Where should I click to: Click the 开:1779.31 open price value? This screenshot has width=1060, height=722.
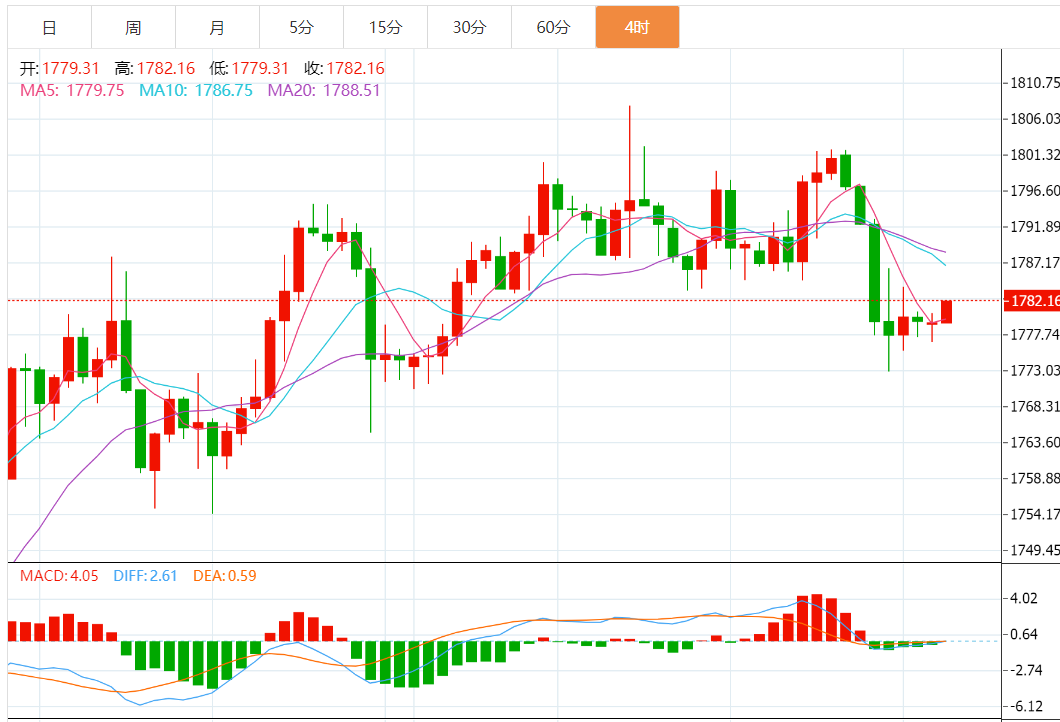pyautogui.click(x=59, y=68)
